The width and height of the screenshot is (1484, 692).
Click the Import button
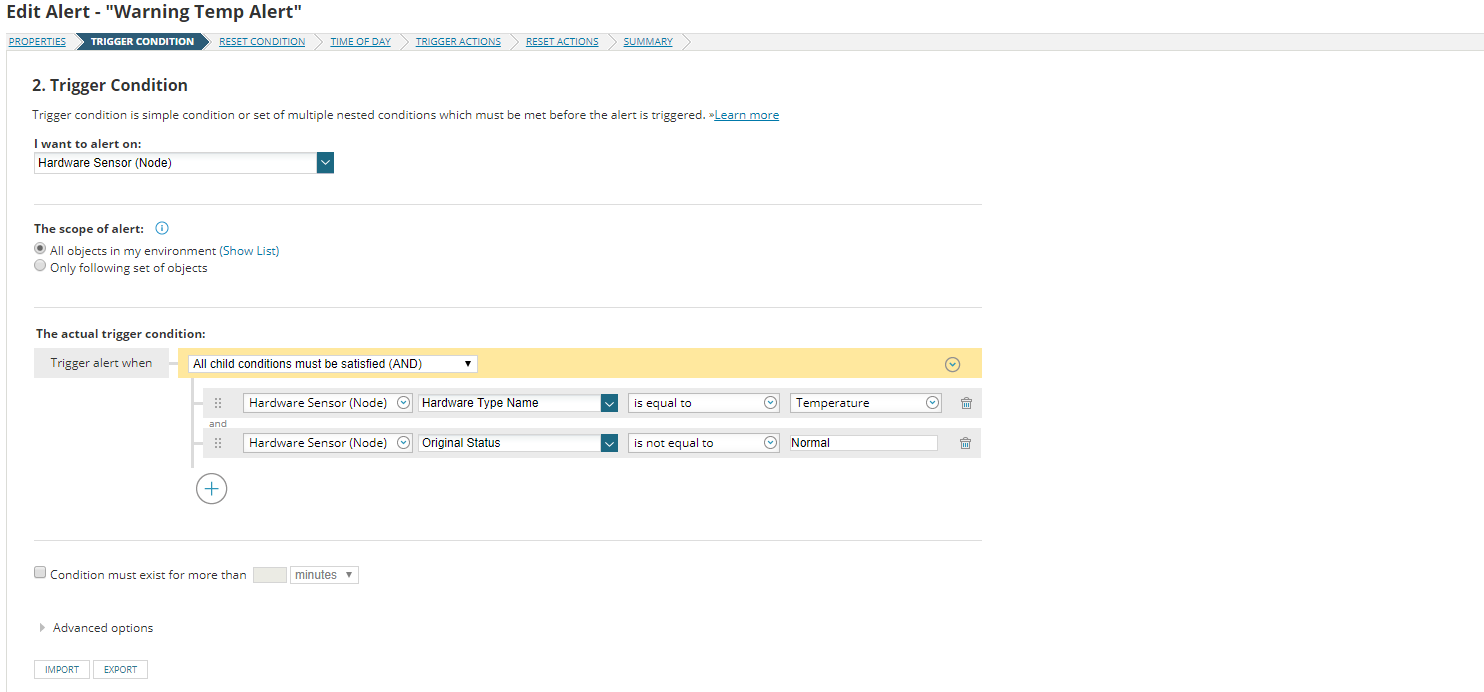pyautogui.click(x=62, y=669)
